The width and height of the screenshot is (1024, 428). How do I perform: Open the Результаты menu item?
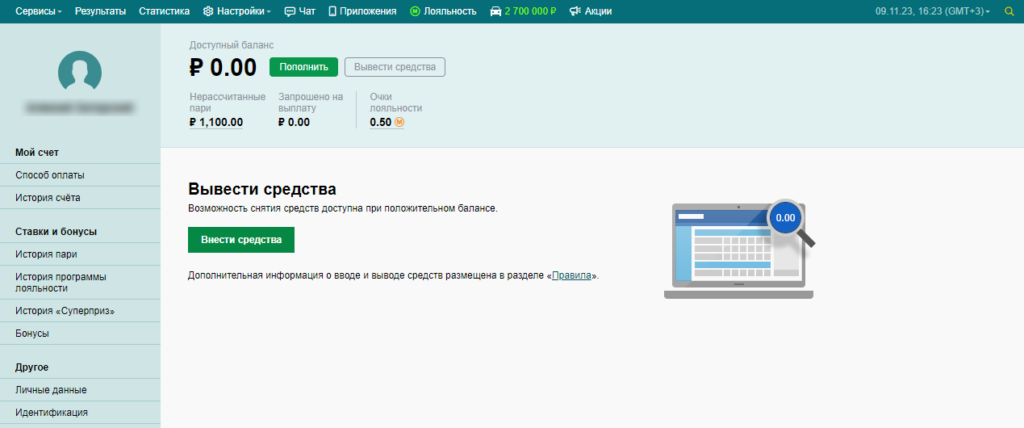coord(101,11)
